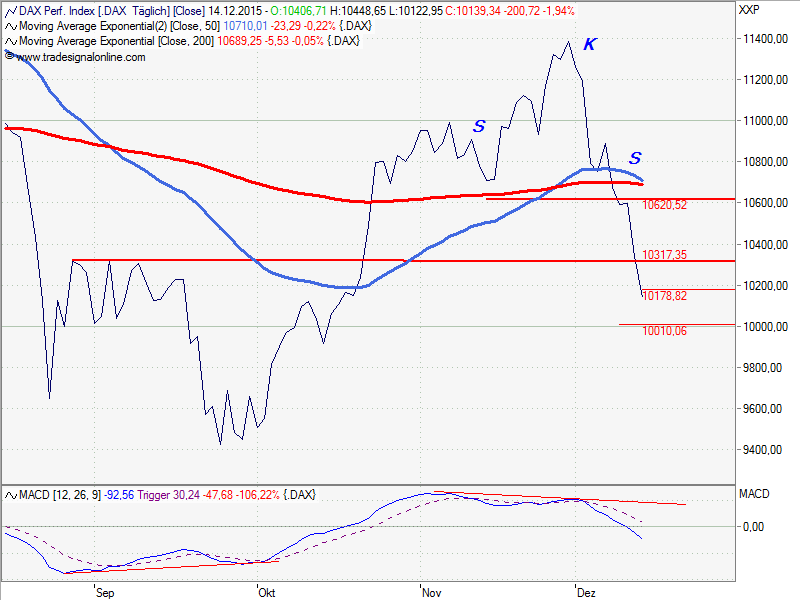Click the Okt marker on the time axis

click(x=267, y=592)
